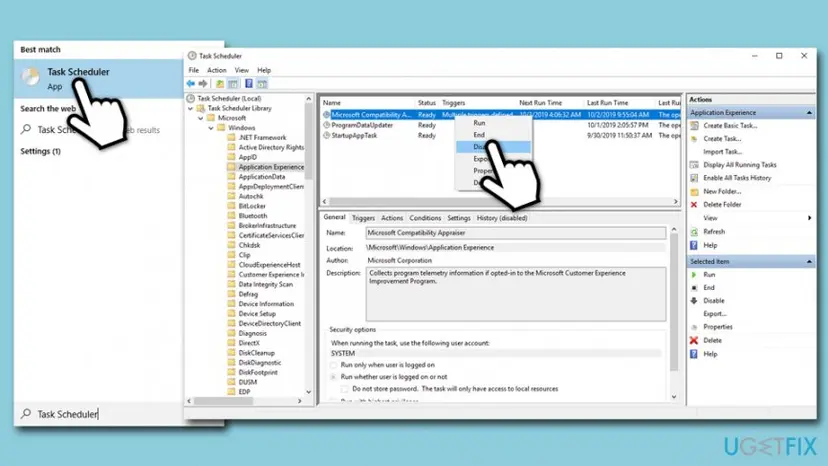Open the Action menu
The width and height of the screenshot is (828, 466).
217,70
